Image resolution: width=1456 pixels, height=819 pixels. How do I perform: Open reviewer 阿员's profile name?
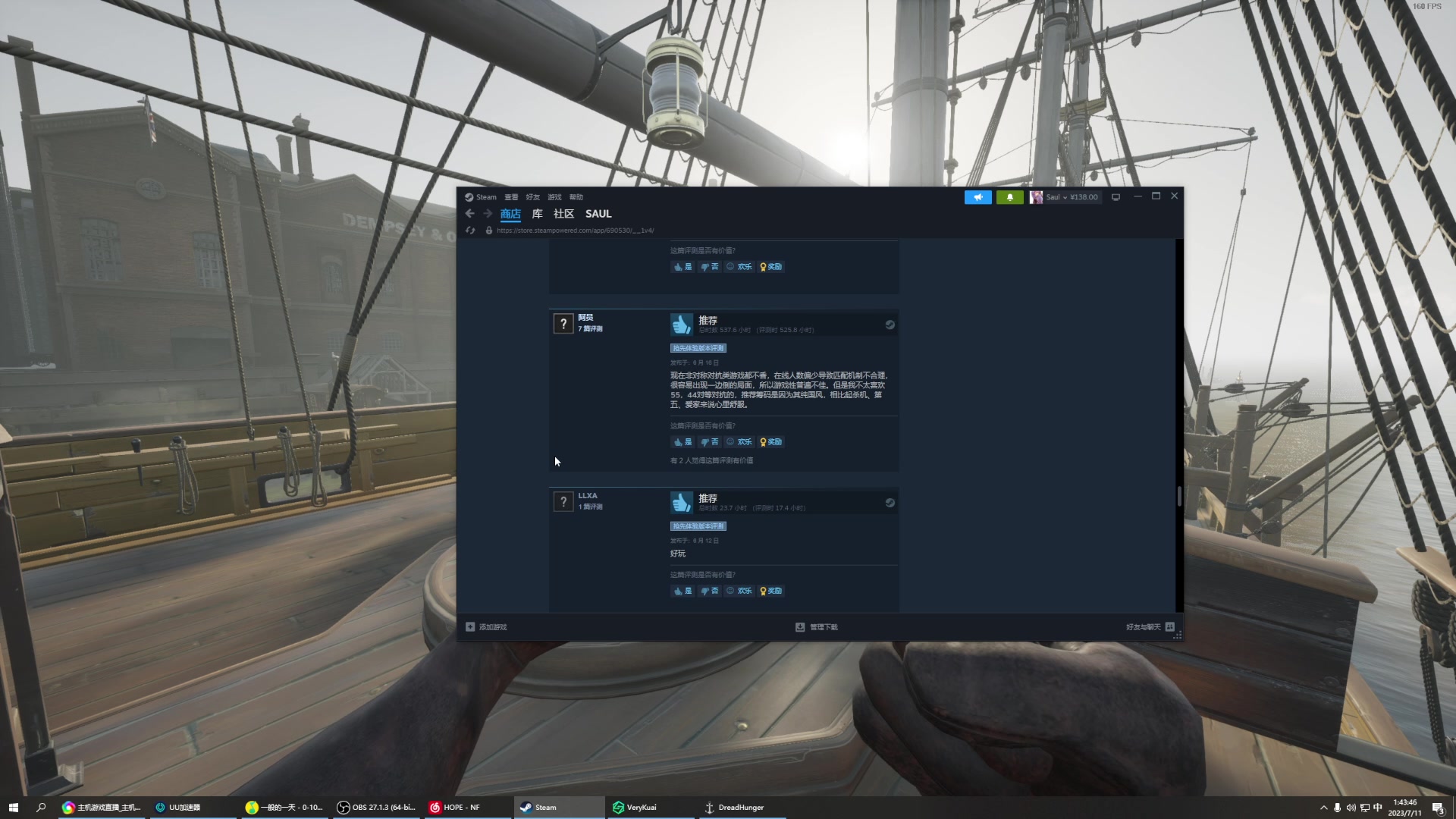585,318
